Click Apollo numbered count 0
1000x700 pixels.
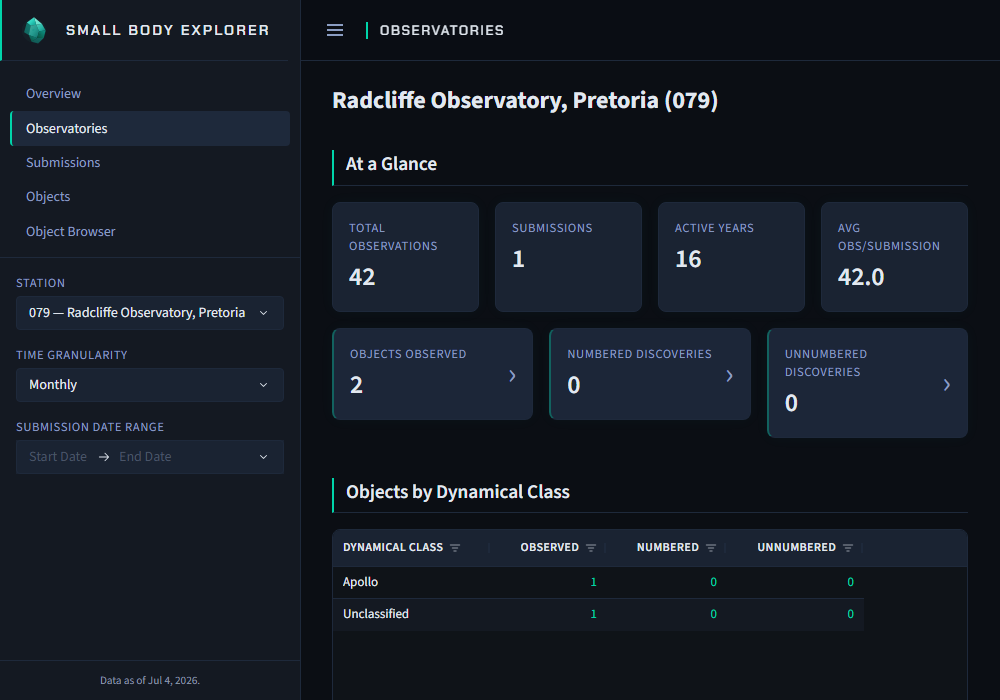714,581
